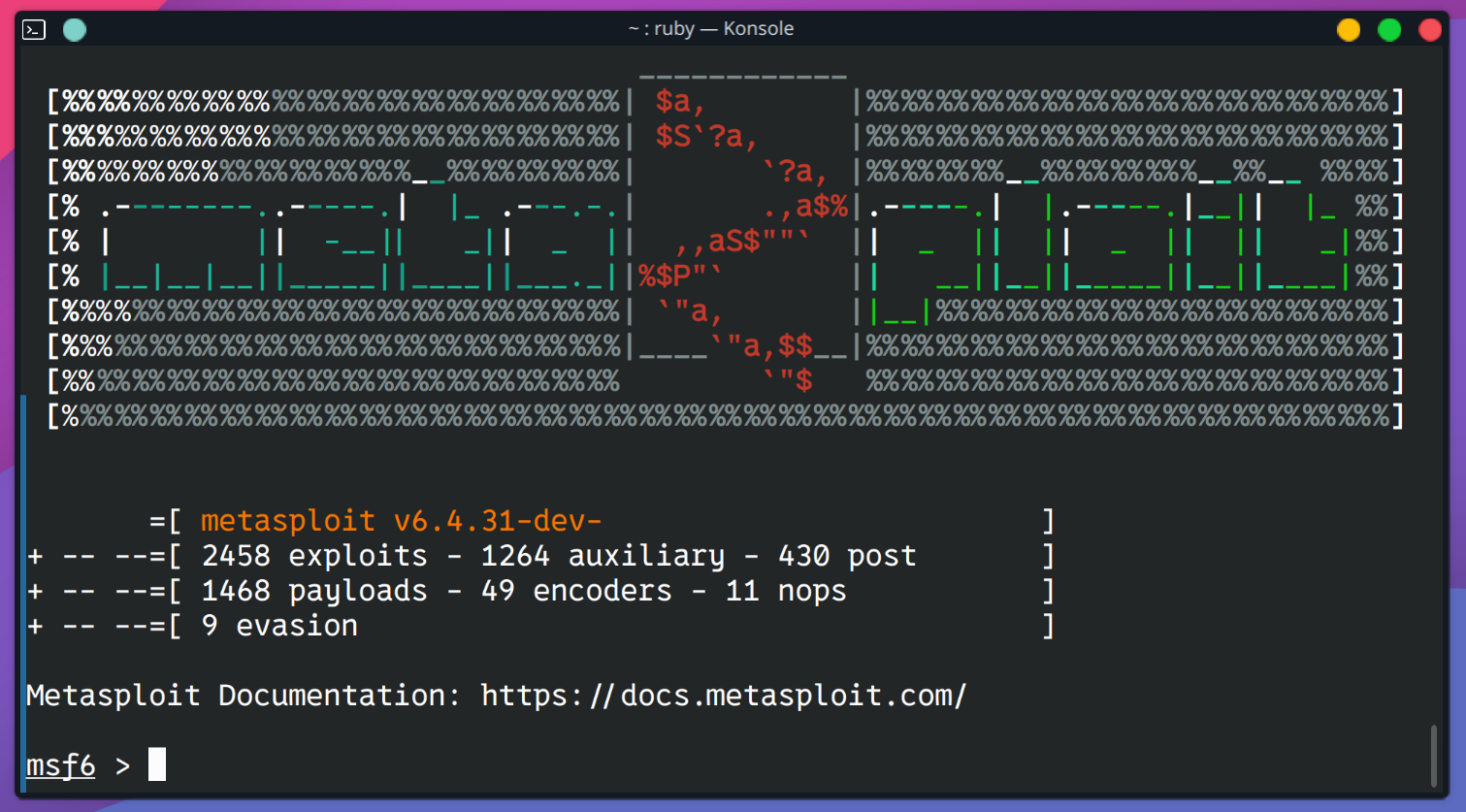This screenshot has width=1466, height=812.
Task: Click the "1468 payloads" count
Action: (x=314, y=591)
